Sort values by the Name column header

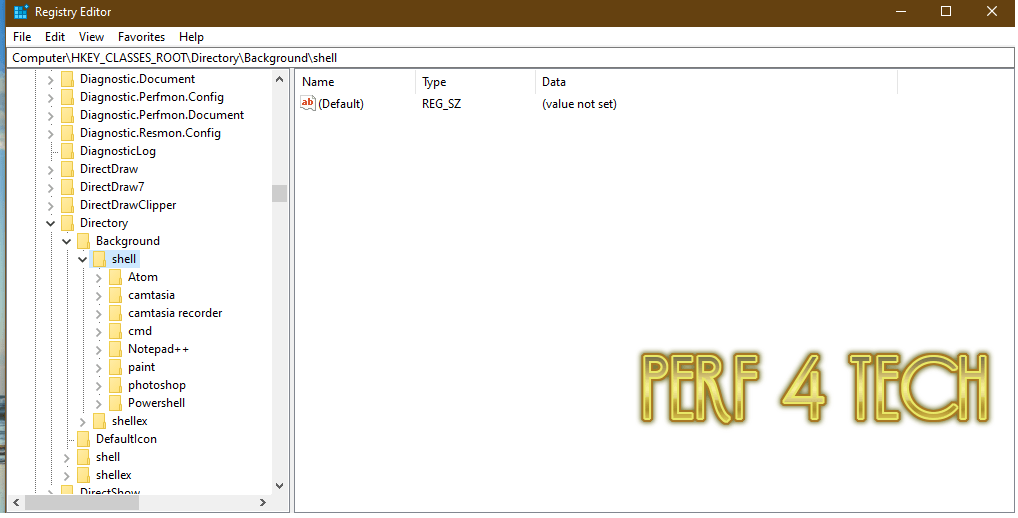355,82
